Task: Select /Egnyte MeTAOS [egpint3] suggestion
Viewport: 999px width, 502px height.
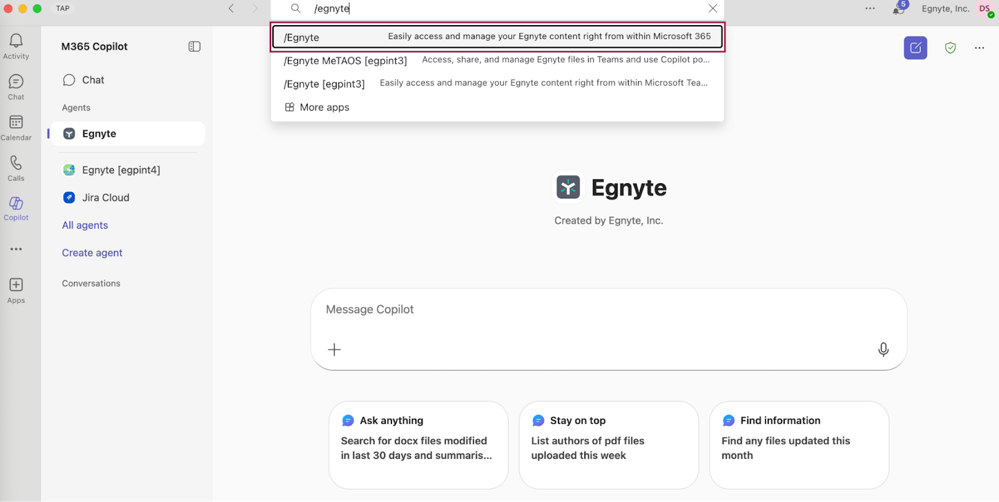Action: 497,61
